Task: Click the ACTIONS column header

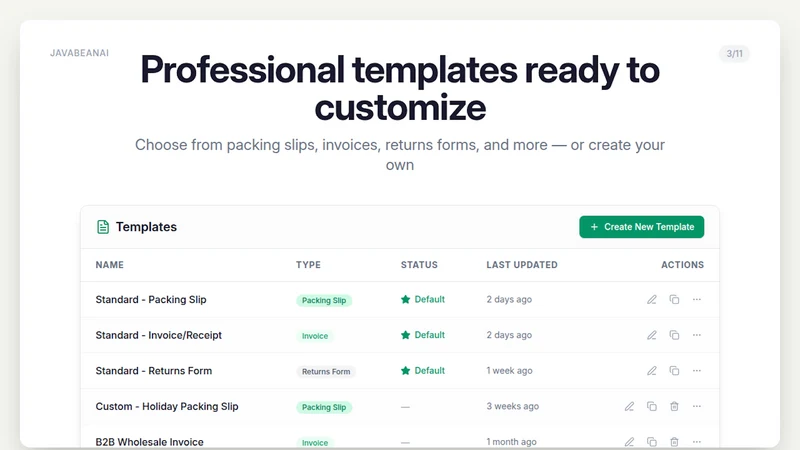Action: point(683,265)
